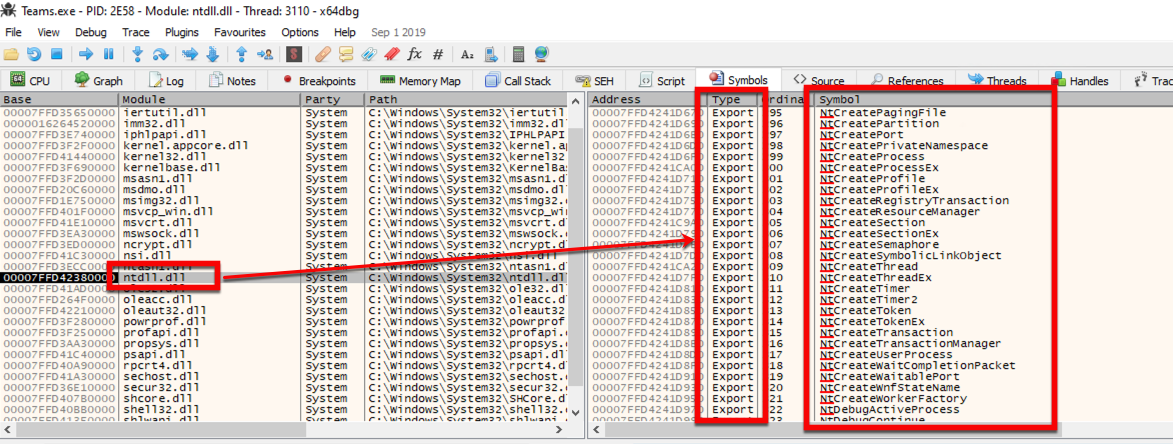1173x444 pixels.
Task: Open the calculator tool icon
Action: click(x=517, y=53)
